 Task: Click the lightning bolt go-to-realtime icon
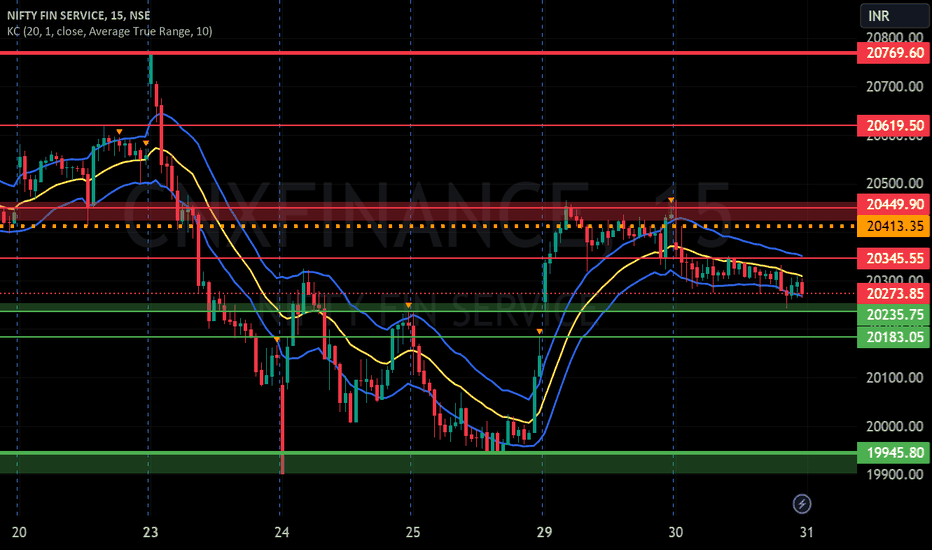pyautogui.click(x=802, y=504)
